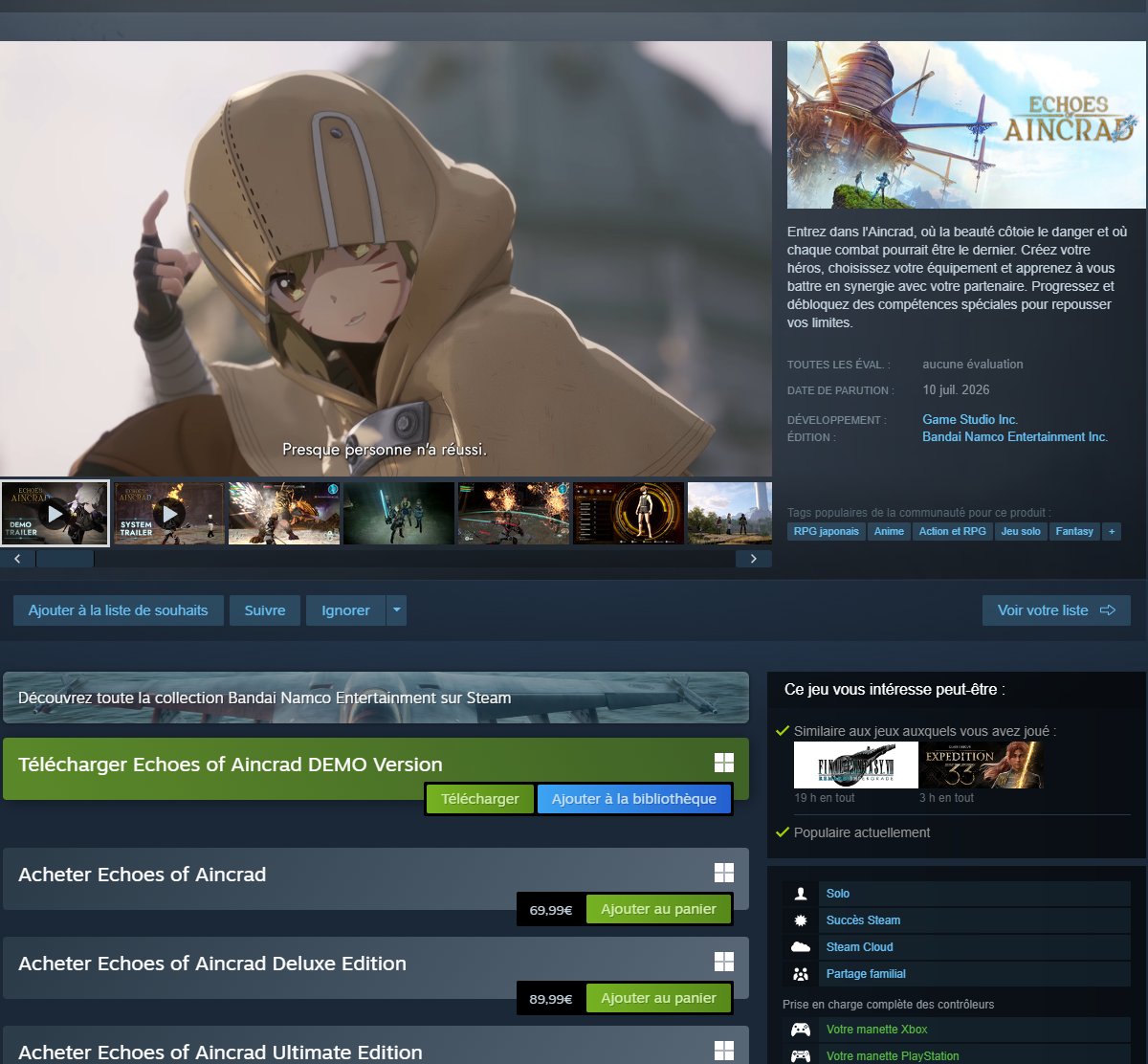Open the outdoor tower screenshot thumbnail

(730, 513)
